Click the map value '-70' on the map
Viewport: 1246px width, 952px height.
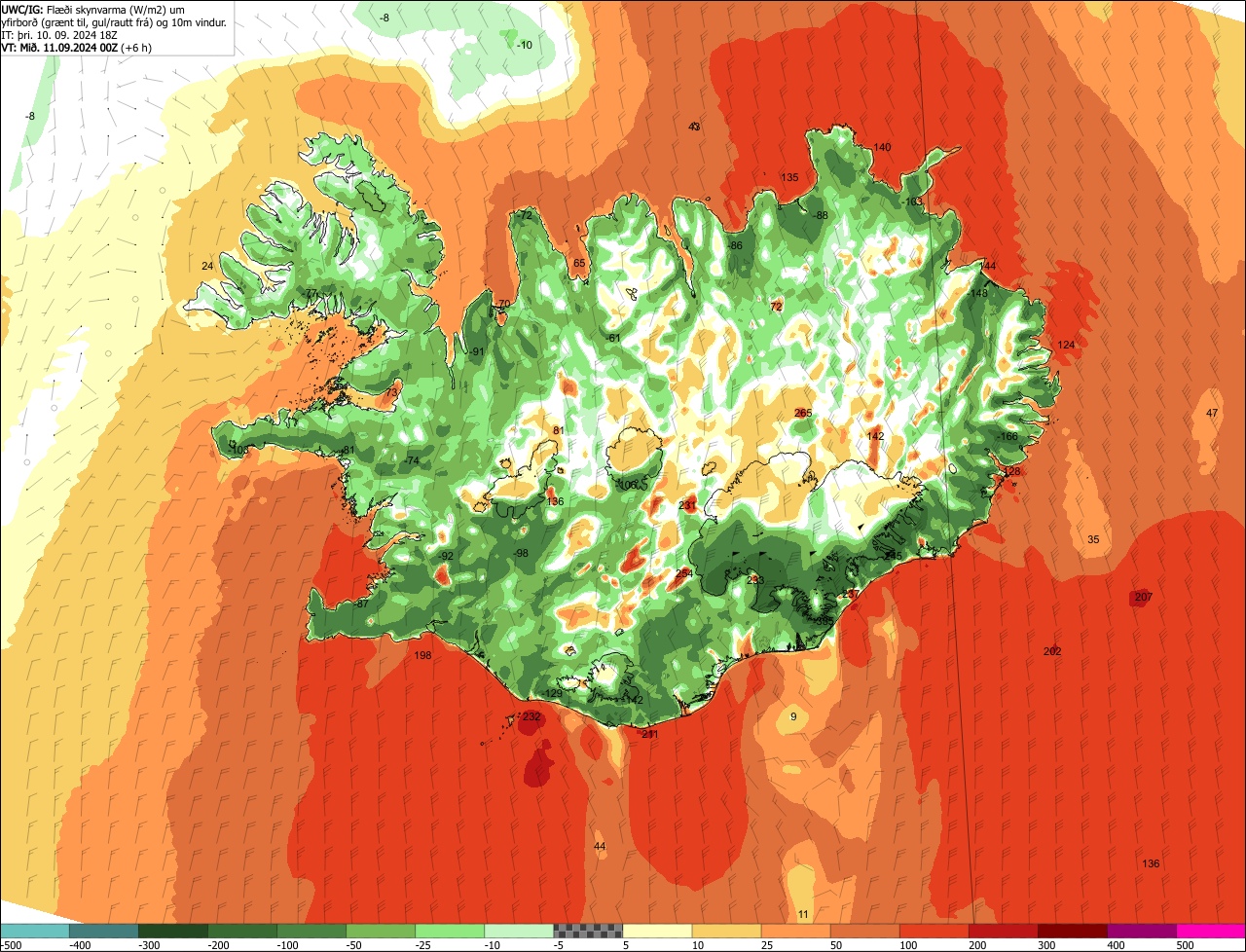[x=502, y=305]
